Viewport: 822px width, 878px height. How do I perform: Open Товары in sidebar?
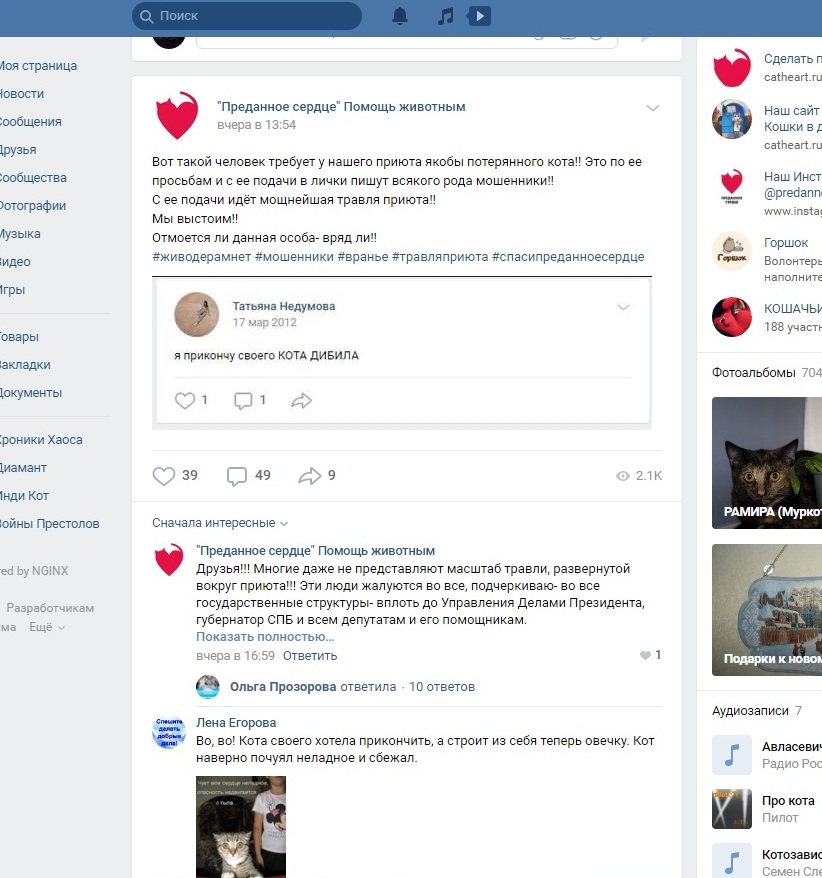[18, 337]
